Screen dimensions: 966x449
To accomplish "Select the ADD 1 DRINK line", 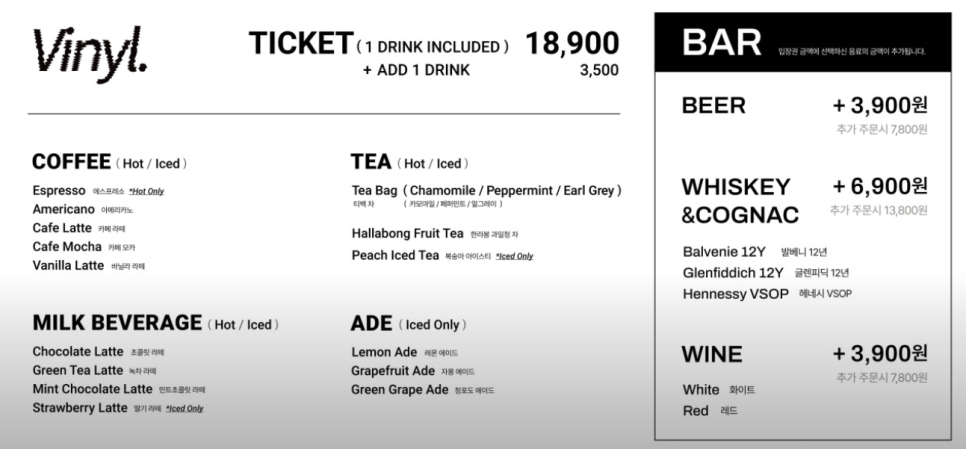I will (416, 70).
